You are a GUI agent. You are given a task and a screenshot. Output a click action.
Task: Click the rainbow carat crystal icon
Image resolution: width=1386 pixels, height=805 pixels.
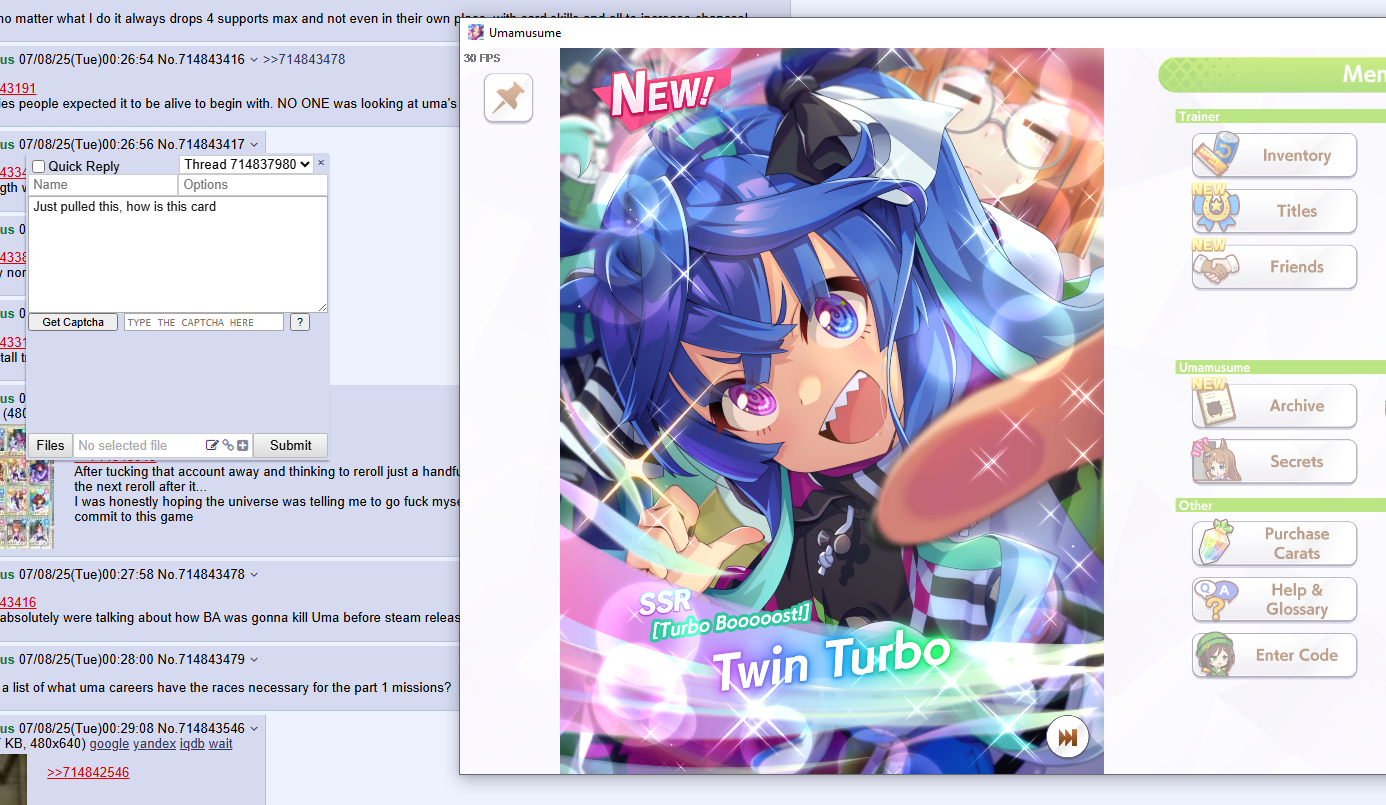(x=1215, y=543)
